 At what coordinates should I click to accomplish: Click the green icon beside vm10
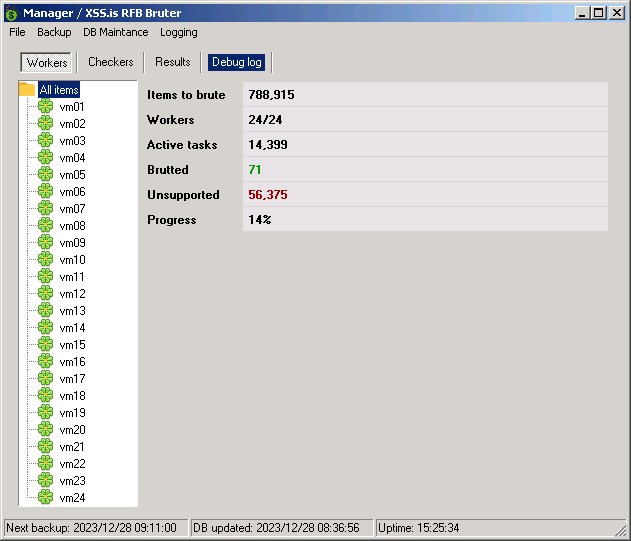[45, 259]
